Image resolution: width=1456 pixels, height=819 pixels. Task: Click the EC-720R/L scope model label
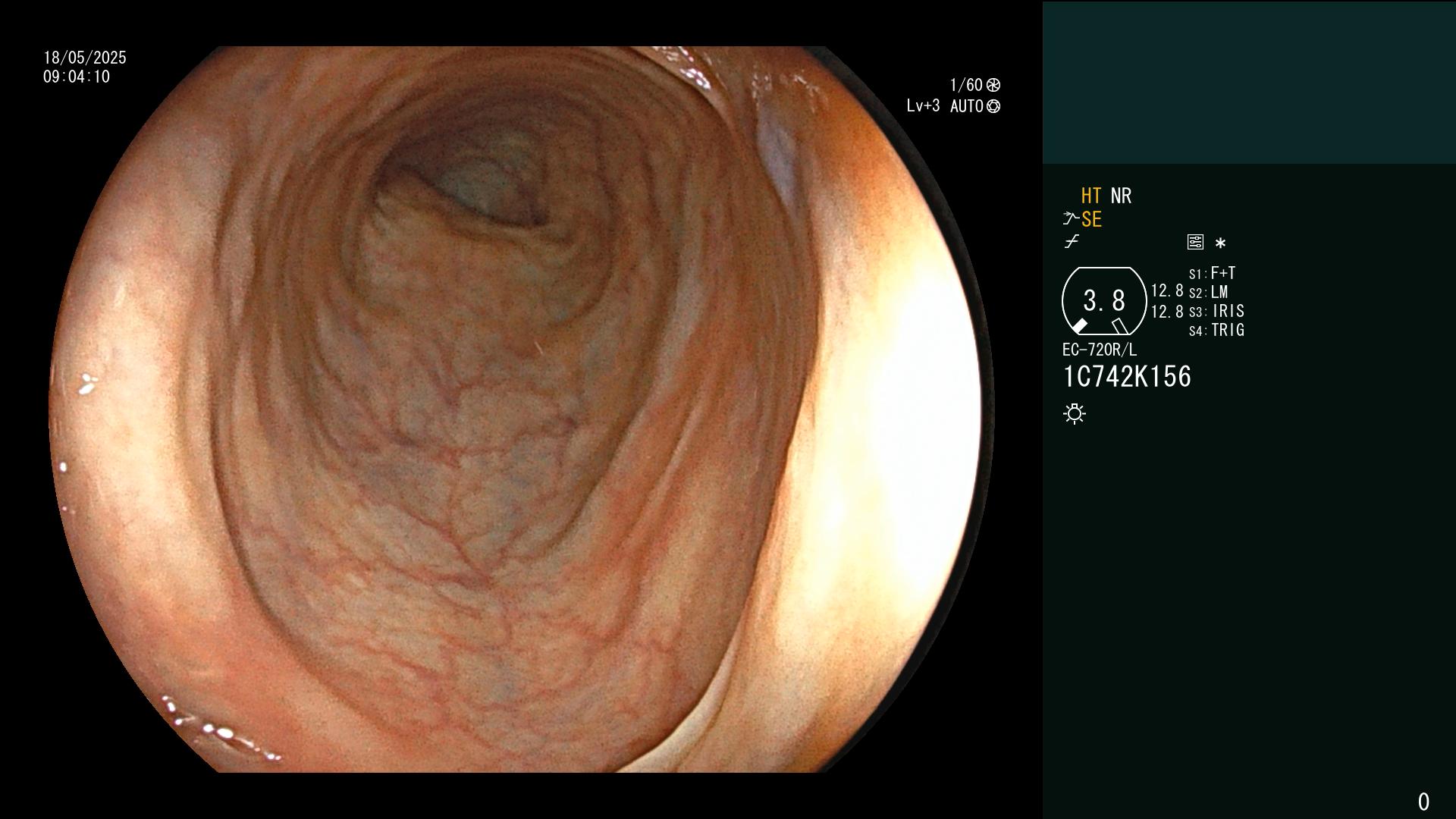[x=1100, y=350]
